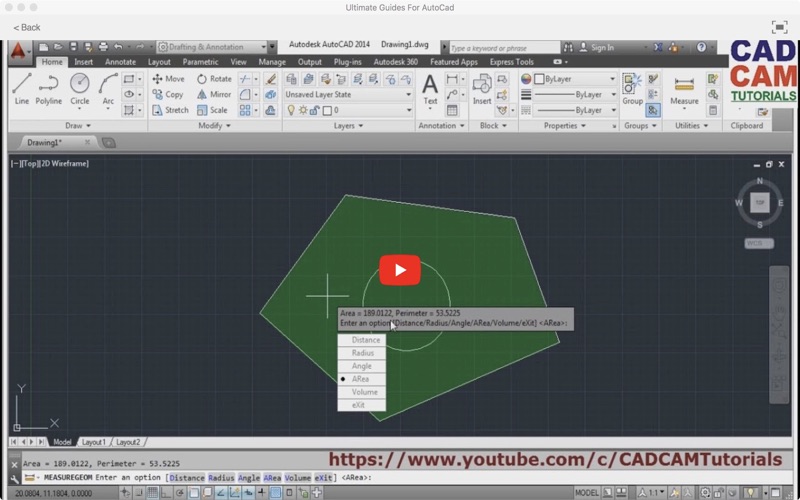Click the Angle option in command line
This screenshot has width=800, height=500.
[249, 478]
